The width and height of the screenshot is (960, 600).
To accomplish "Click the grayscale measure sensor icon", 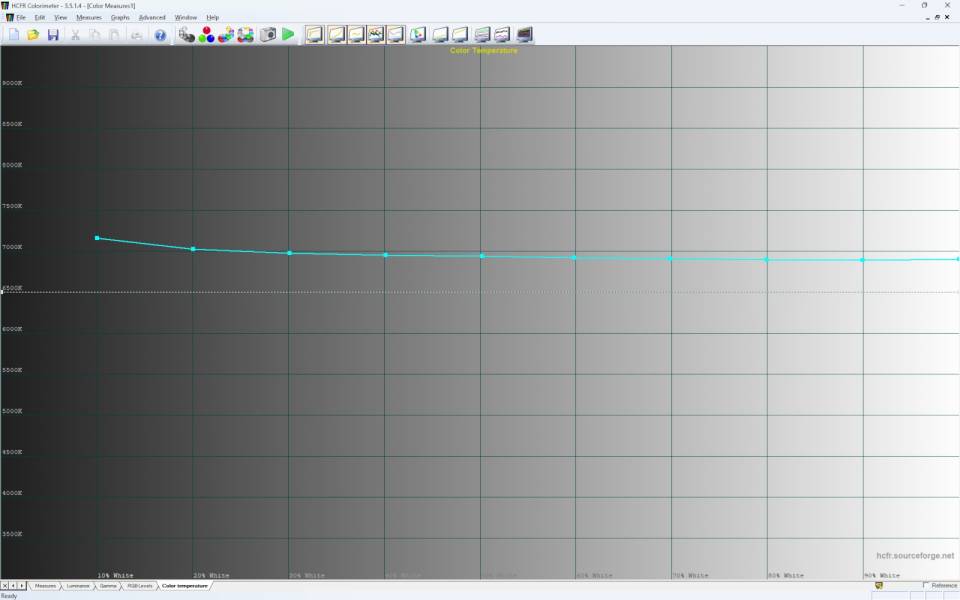I will [186, 35].
